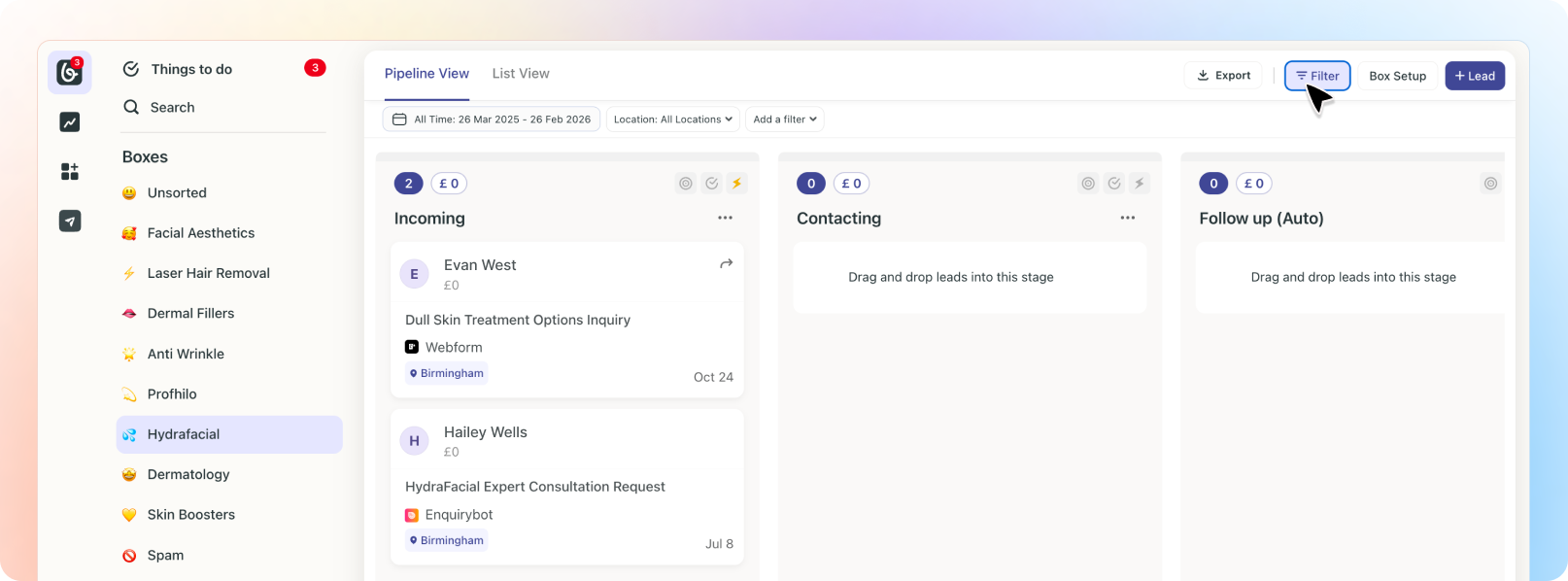This screenshot has height=581, width=1568.
Task: Select the Profhilo box
Action: click(229, 394)
